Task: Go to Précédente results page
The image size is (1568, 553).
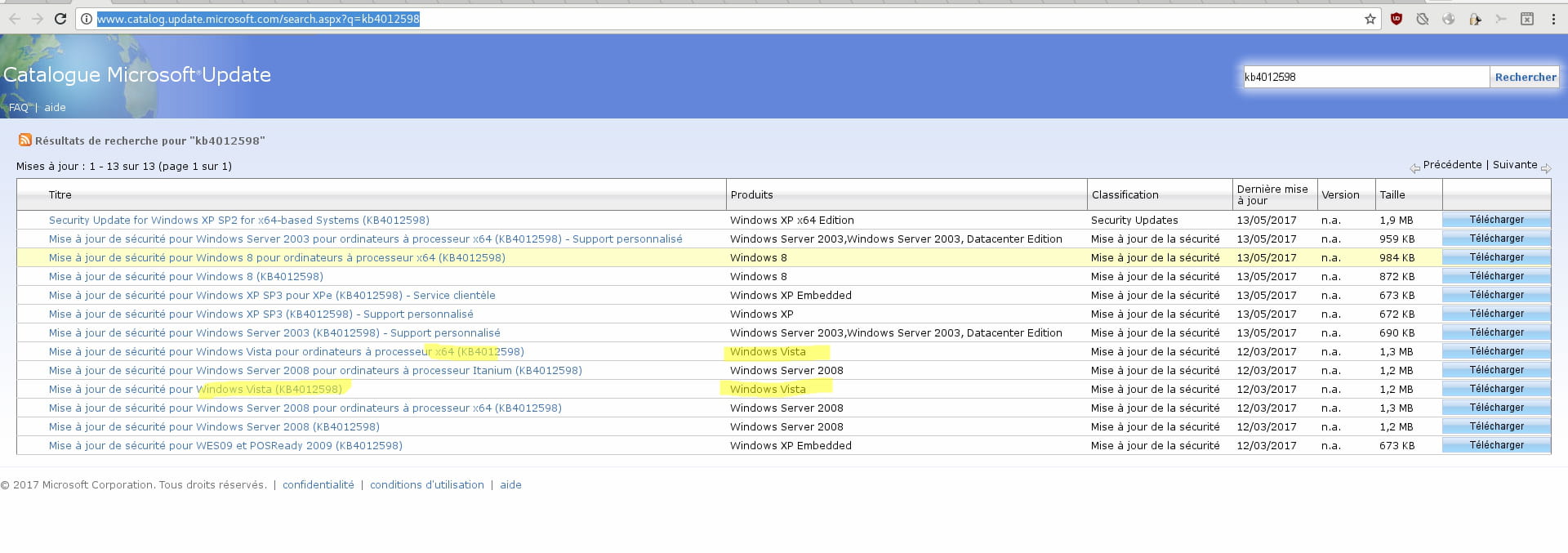Action: 1452,164
